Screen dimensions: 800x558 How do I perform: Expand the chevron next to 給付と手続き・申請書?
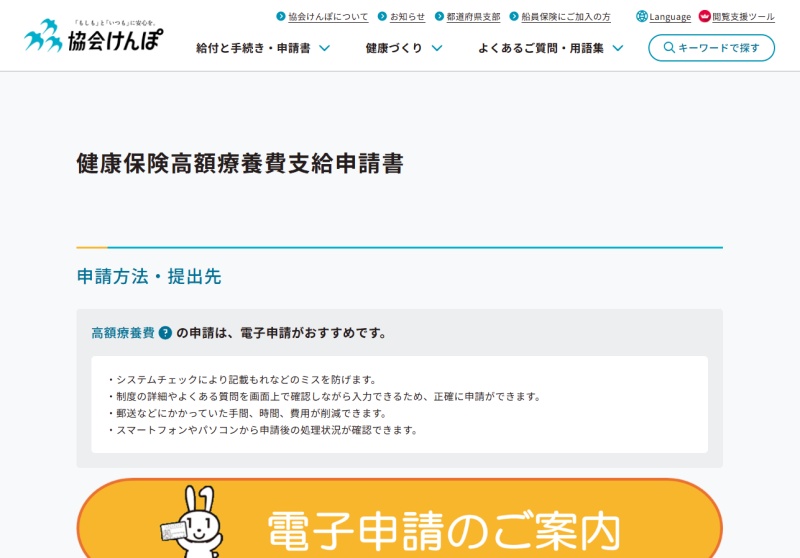324,48
